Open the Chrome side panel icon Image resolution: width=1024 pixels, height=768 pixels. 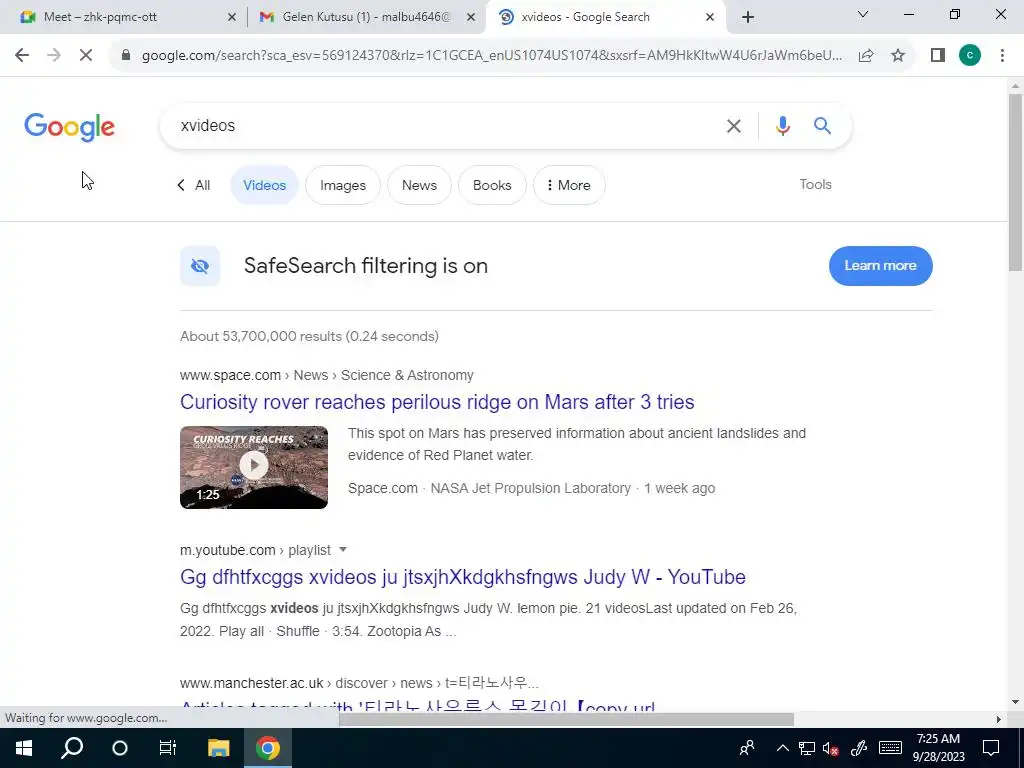[x=938, y=56]
